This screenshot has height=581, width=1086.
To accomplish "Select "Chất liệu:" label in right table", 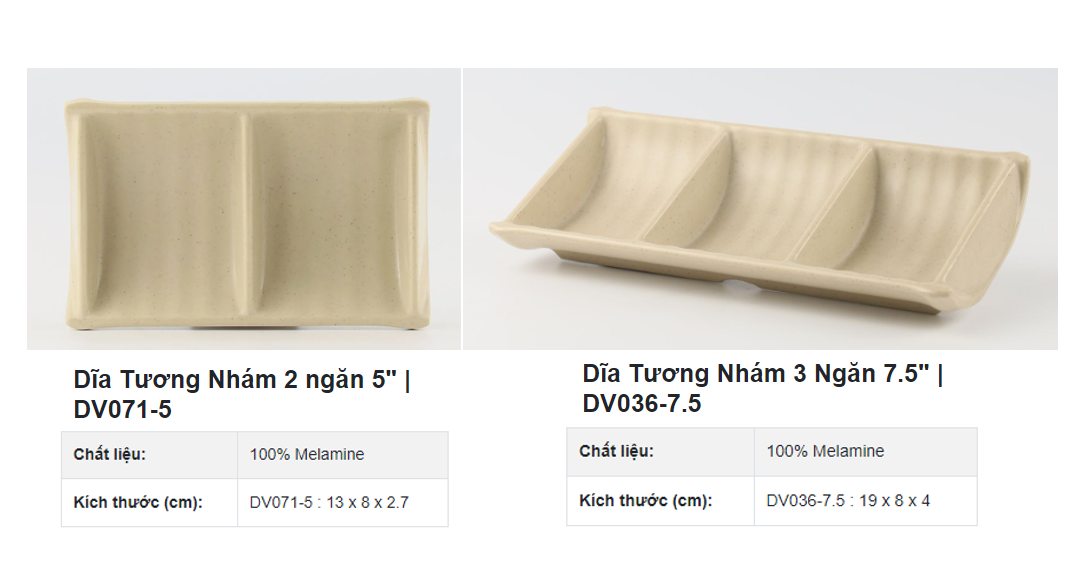I will 616,452.
